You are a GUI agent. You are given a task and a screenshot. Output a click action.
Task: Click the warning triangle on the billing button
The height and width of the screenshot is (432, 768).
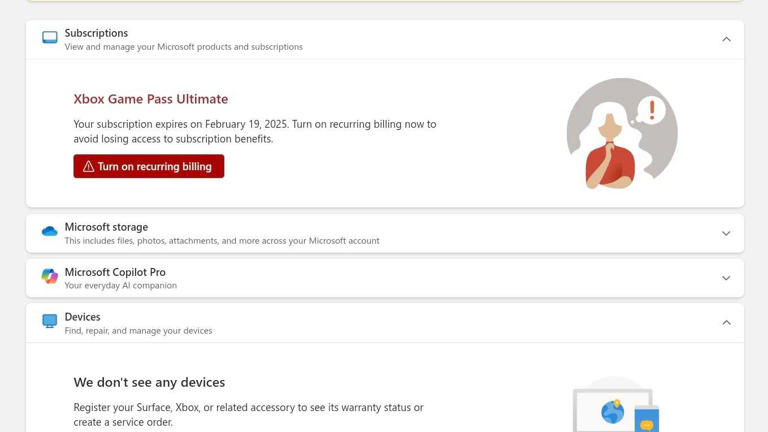[x=88, y=167]
